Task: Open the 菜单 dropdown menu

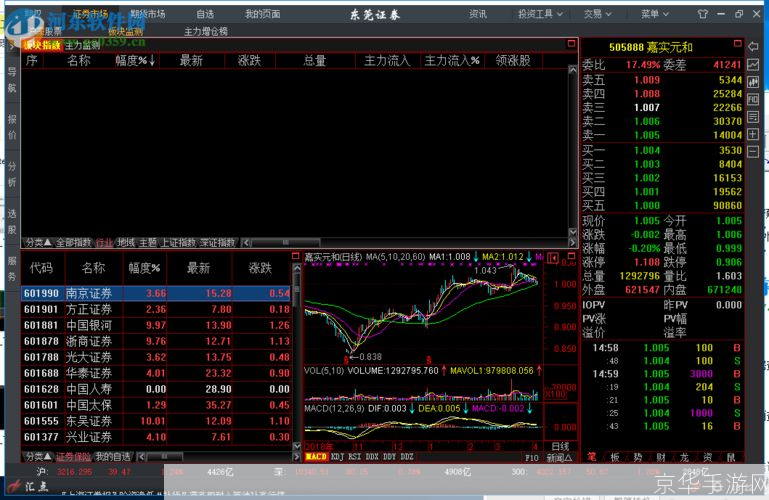Action: (655, 14)
